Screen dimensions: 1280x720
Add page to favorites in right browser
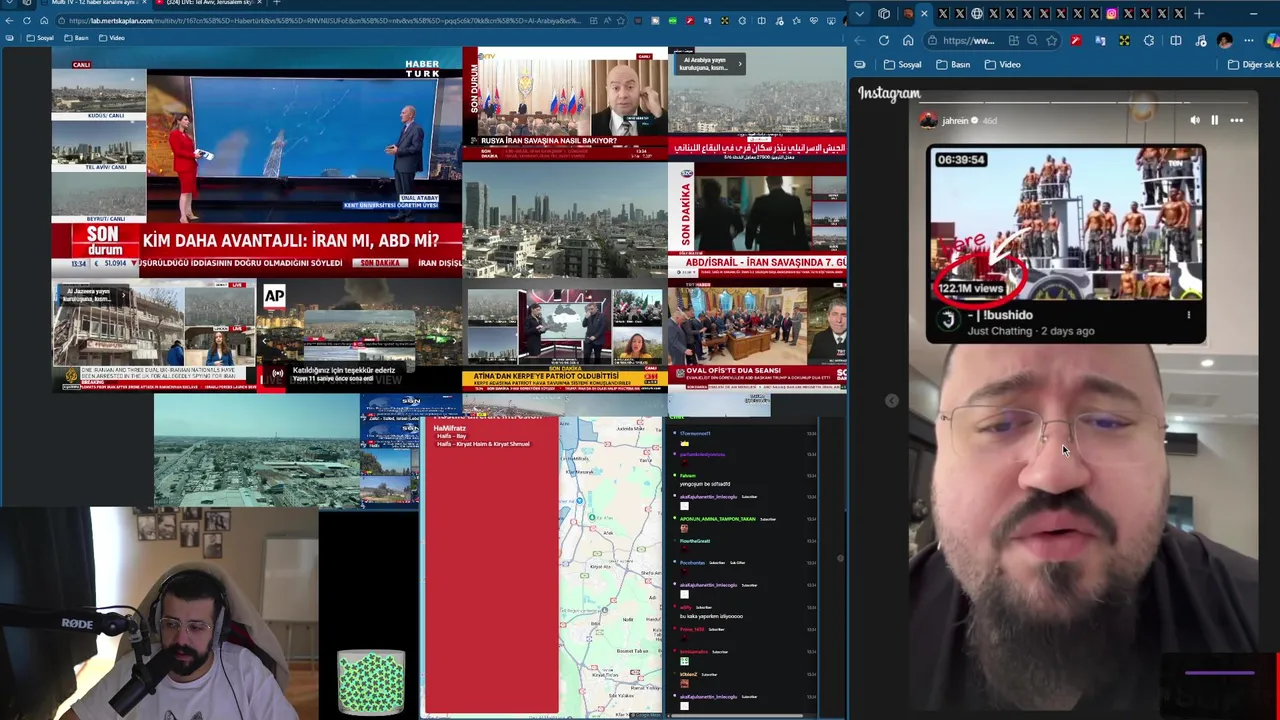coord(1052,41)
